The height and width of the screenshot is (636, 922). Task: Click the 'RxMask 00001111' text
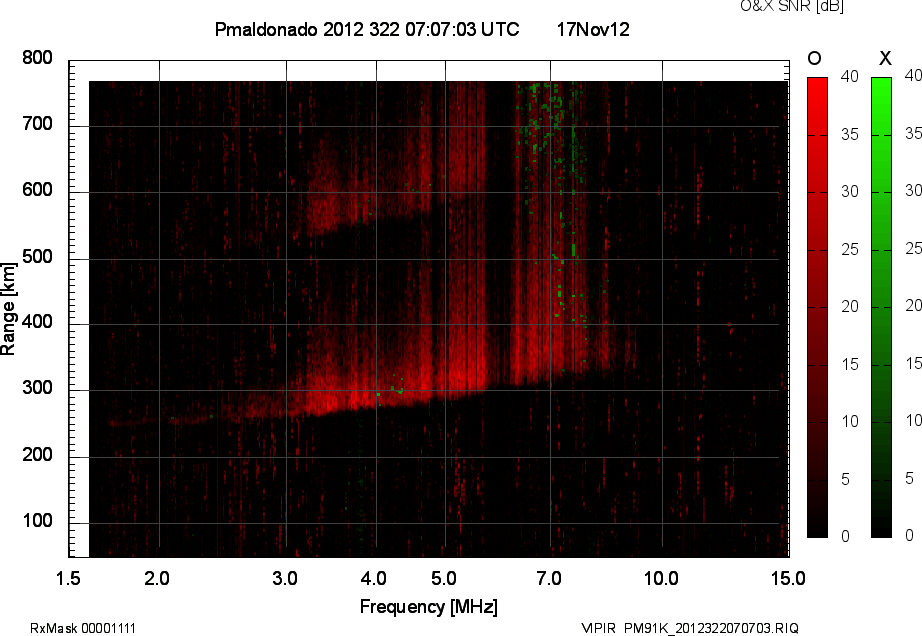click(x=83, y=628)
